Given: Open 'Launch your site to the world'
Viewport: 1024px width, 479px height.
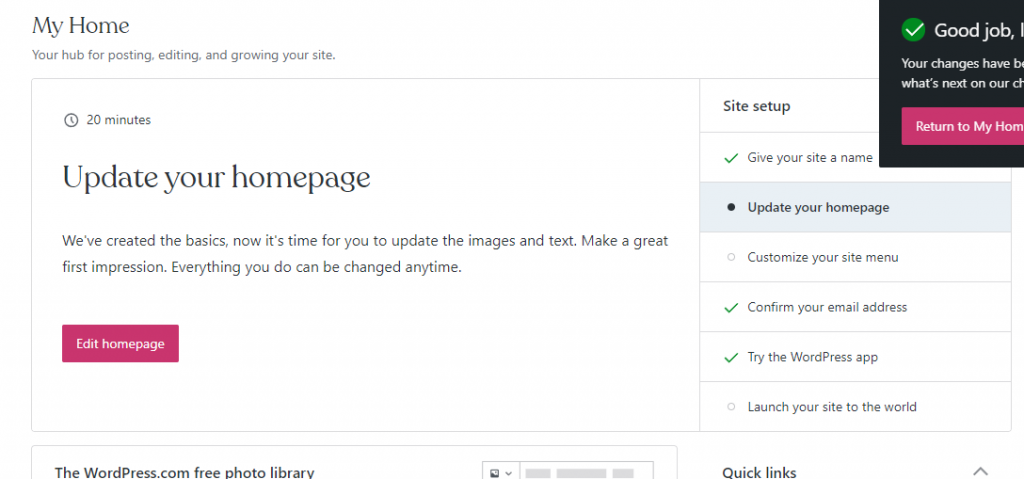Looking at the screenshot, I should [856, 406].
